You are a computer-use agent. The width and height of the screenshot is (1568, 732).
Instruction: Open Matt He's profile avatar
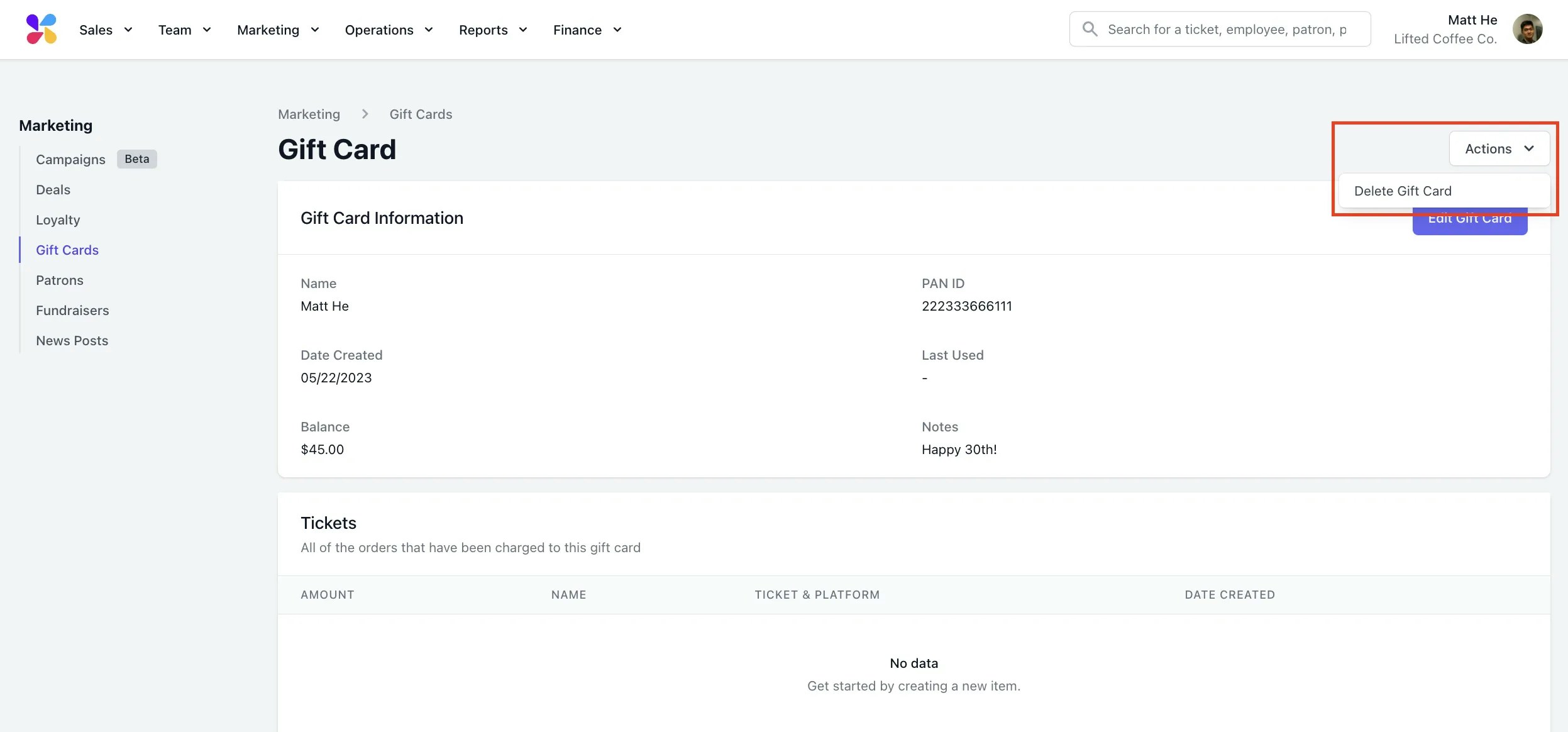(1527, 30)
